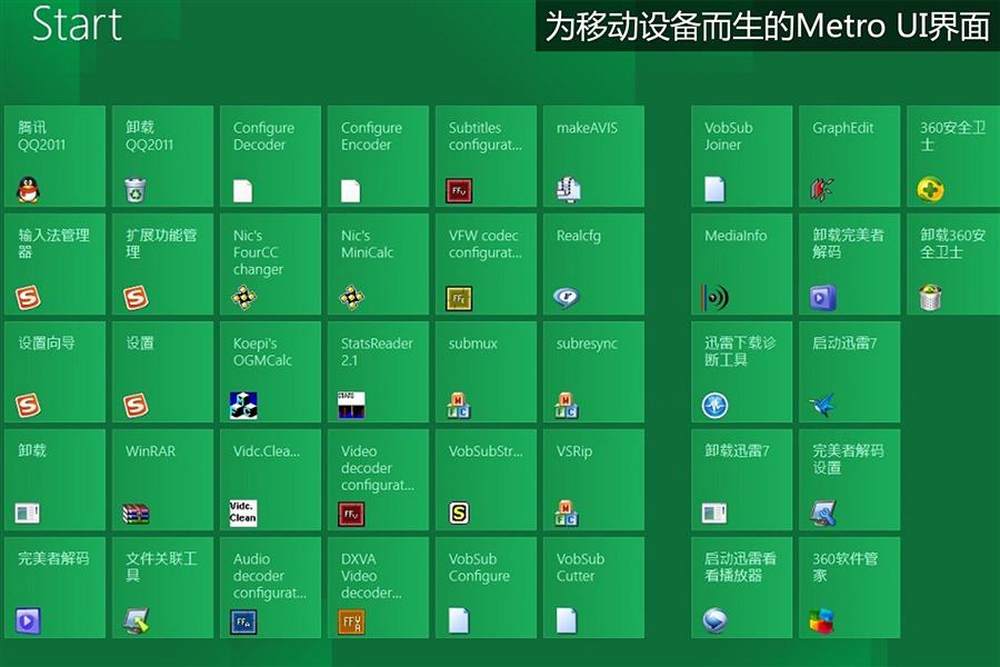The height and width of the screenshot is (667, 1000).
Task: Open the VobSub Configure tile
Action: pos(486,587)
